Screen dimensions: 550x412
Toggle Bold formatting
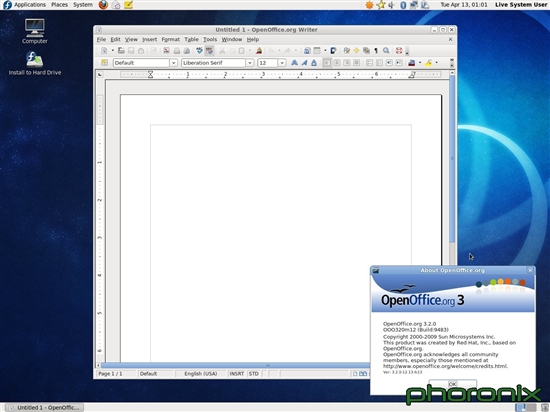click(x=294, y=63)
